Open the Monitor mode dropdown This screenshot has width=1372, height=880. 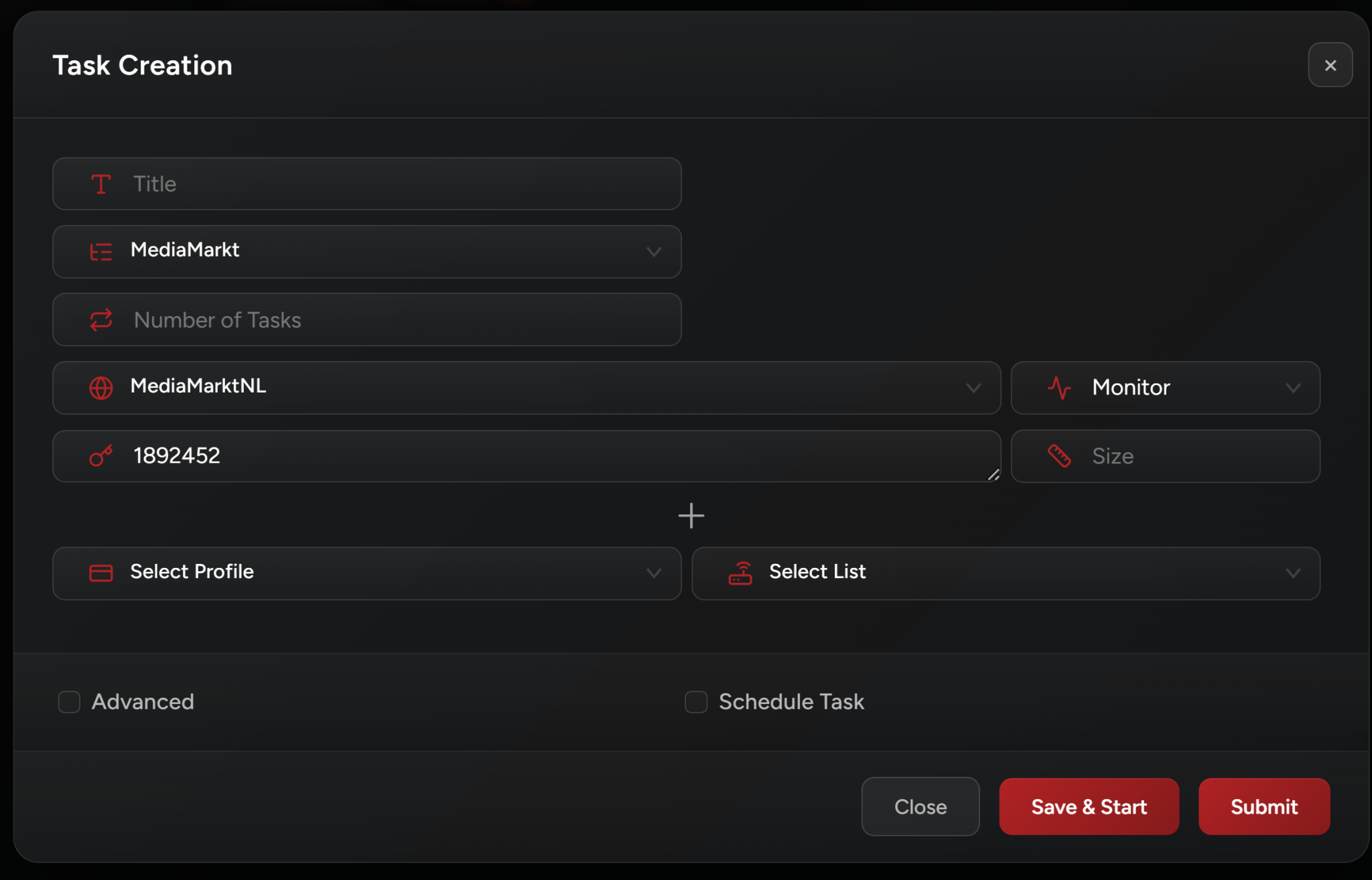coord(1293,388)
